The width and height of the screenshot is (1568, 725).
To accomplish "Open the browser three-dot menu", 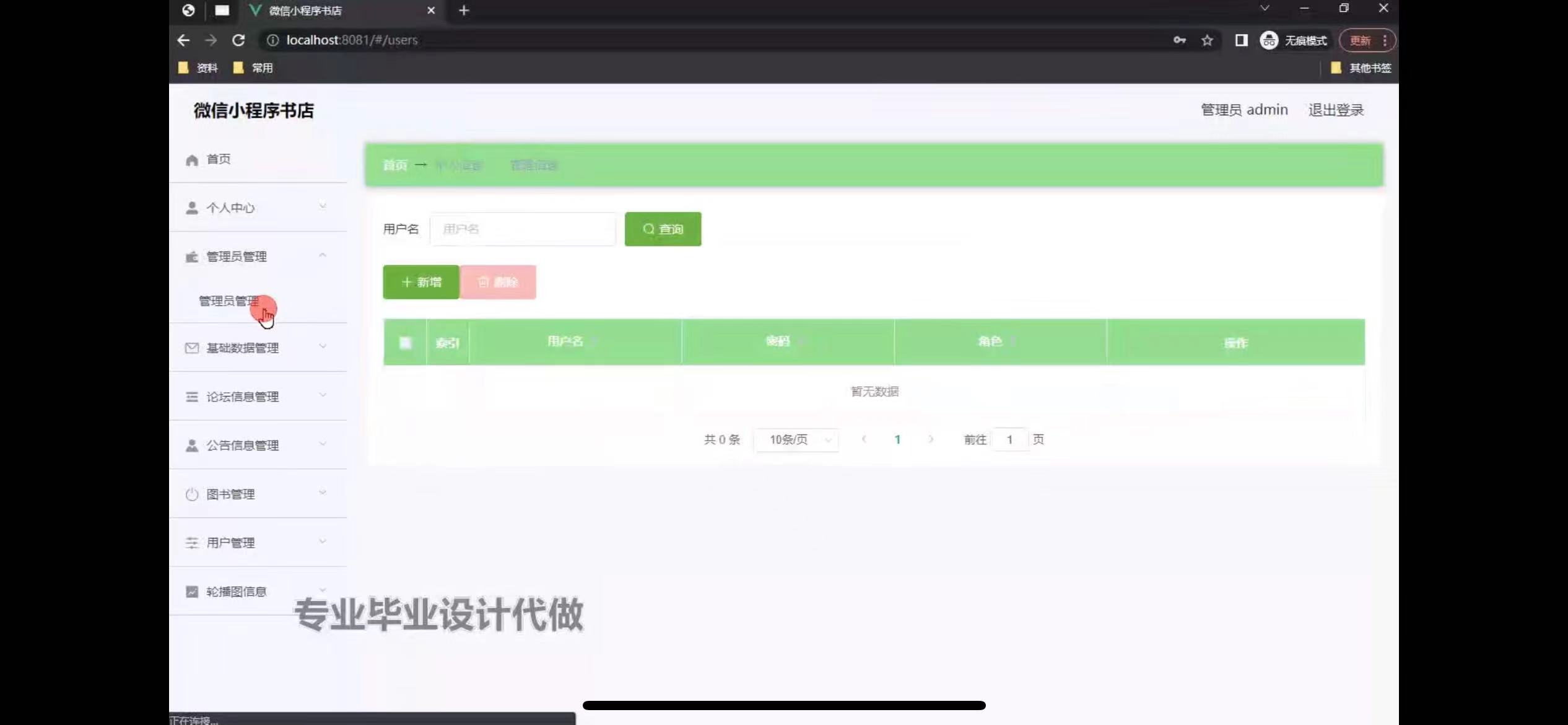I will click(x=1385, y=40).
